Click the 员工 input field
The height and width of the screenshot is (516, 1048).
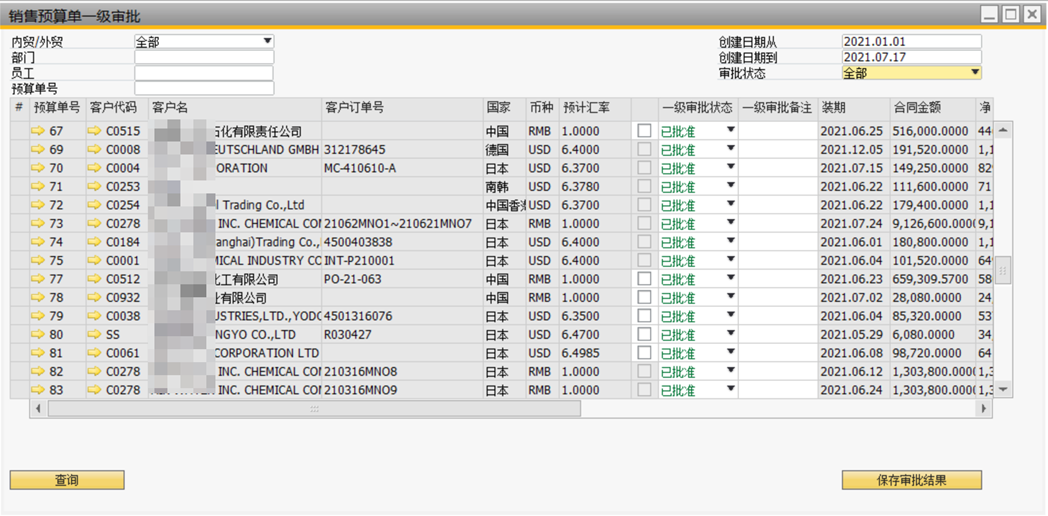click(204, 73)
